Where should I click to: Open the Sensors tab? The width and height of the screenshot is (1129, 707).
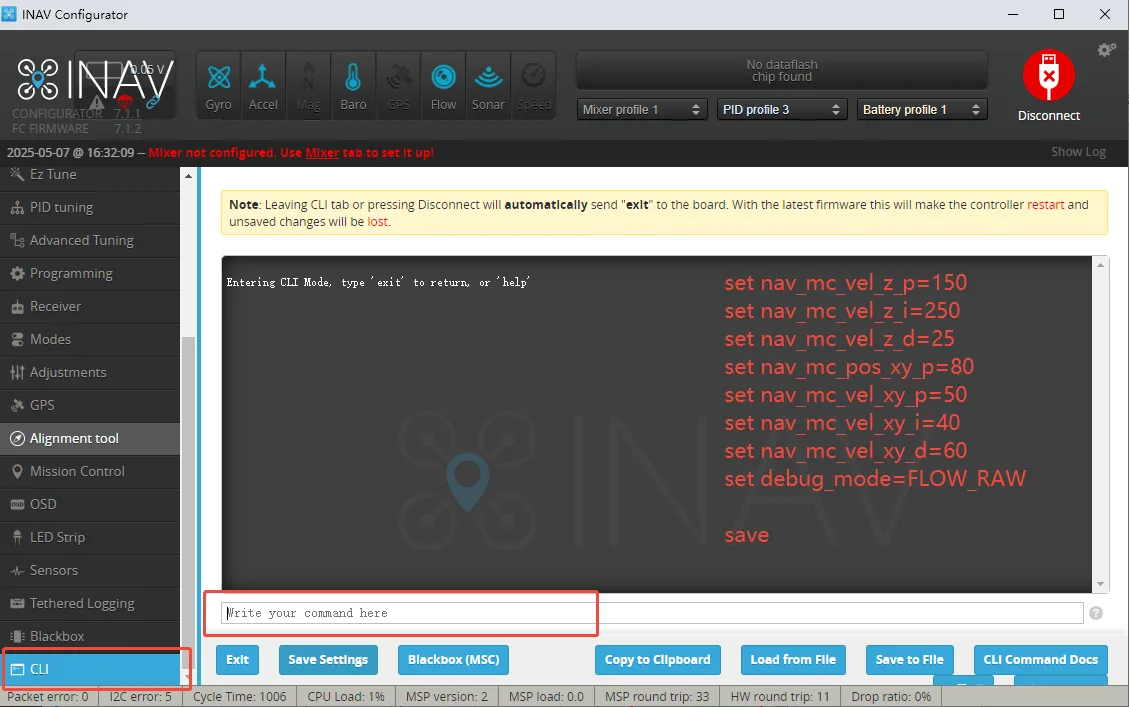click(x=90, y=570)
